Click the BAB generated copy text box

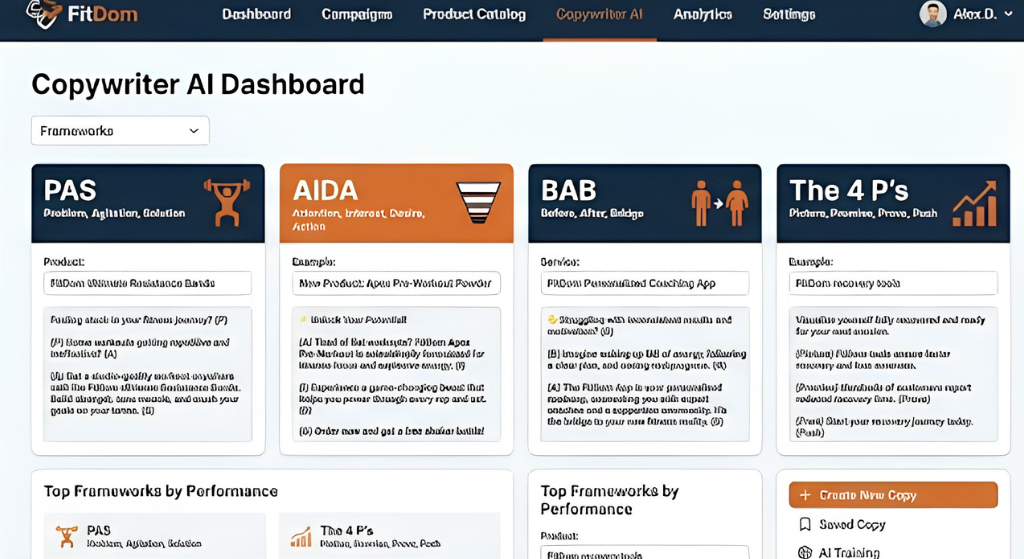[645, 374]
